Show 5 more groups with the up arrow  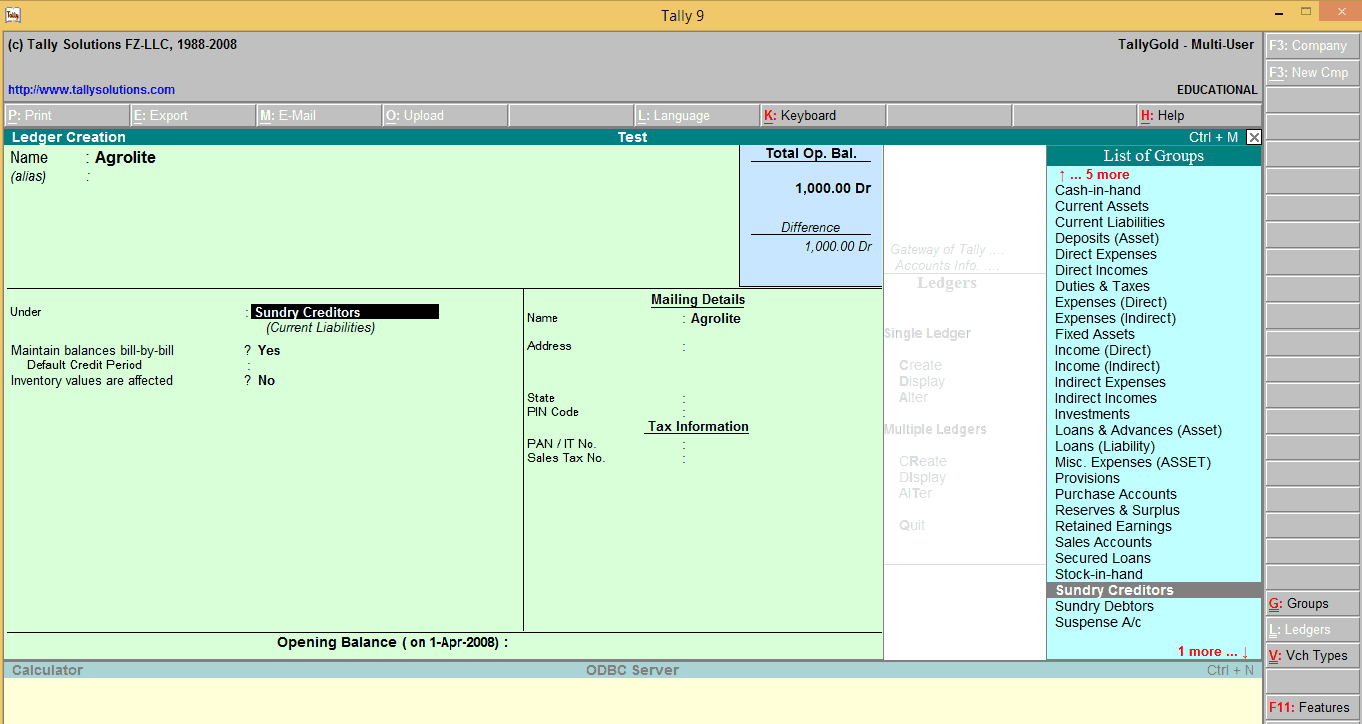(1093, 175)
